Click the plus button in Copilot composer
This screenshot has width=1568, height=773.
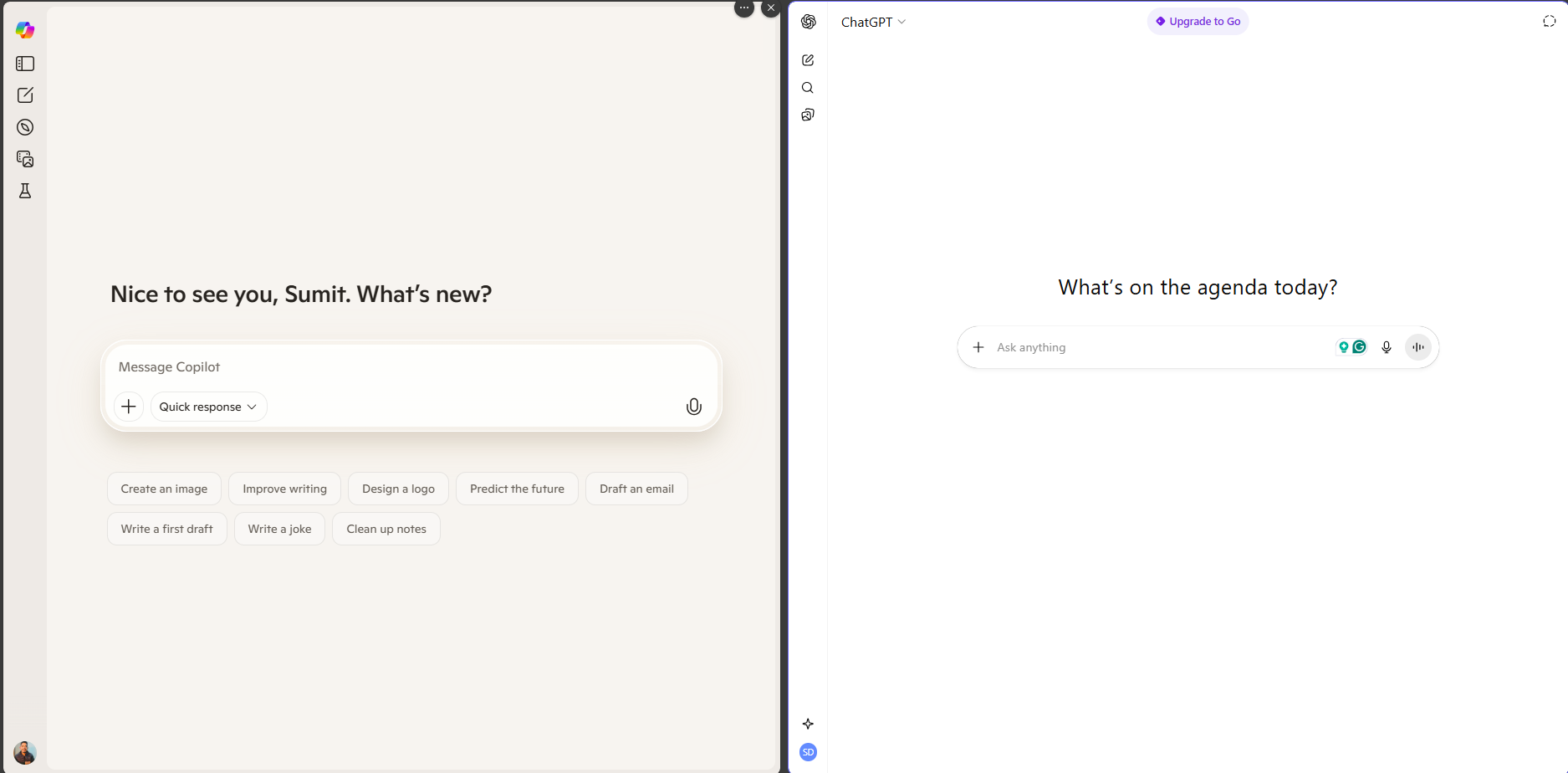pyautogui.click(x=129, y=407)
